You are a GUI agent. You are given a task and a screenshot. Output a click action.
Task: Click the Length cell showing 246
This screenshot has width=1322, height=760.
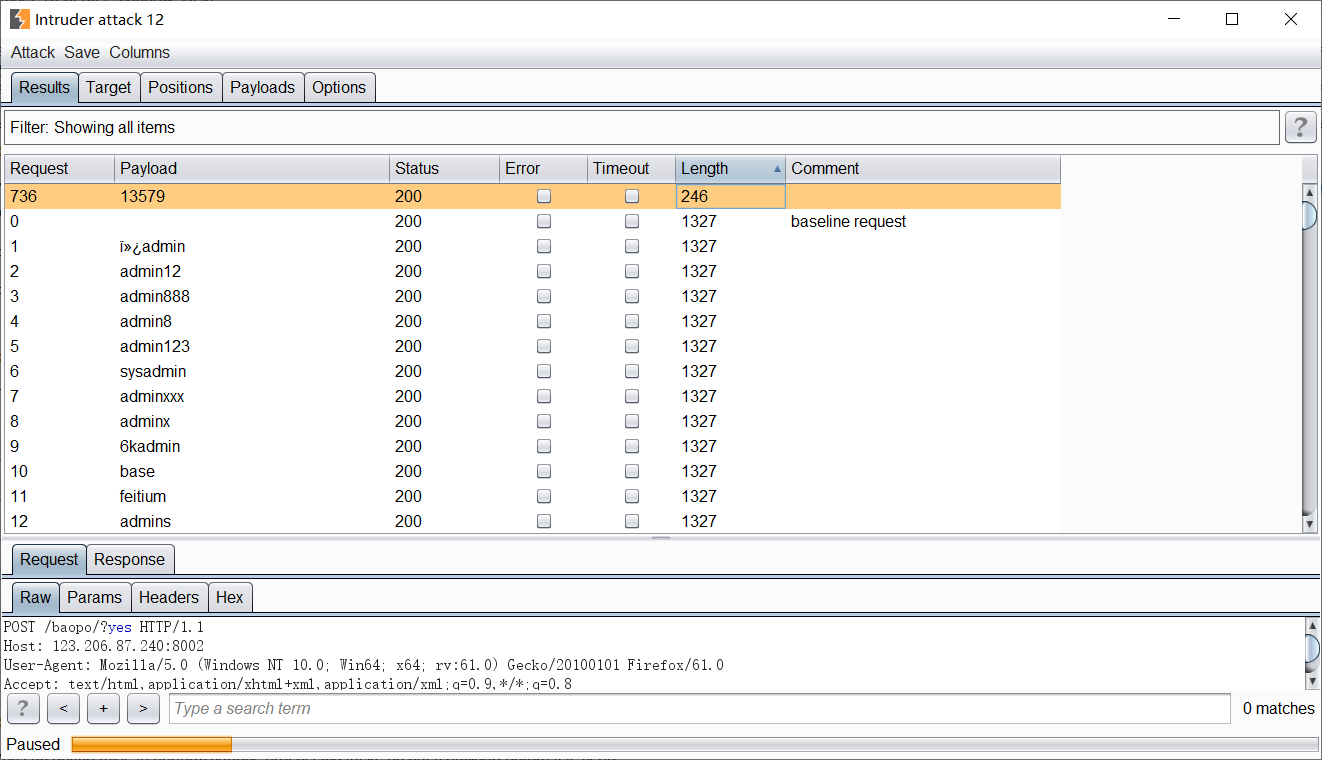pos(731,196)
